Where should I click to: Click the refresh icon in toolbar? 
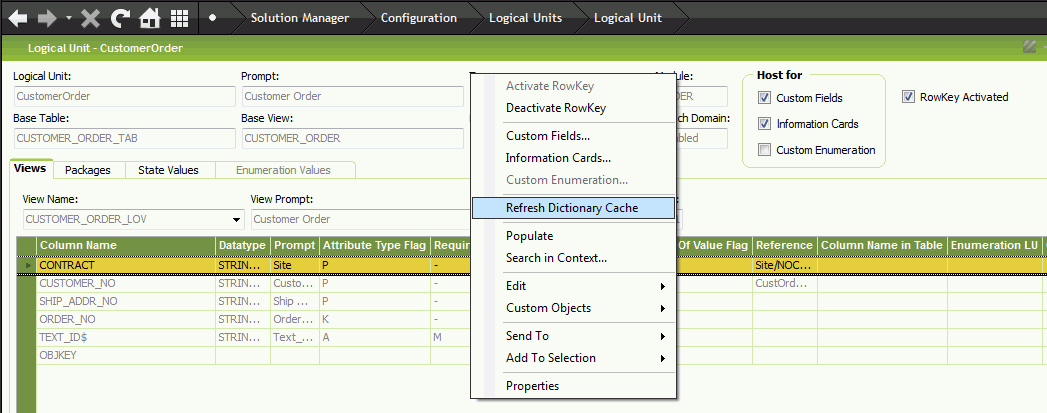click(x=120, y=18)
